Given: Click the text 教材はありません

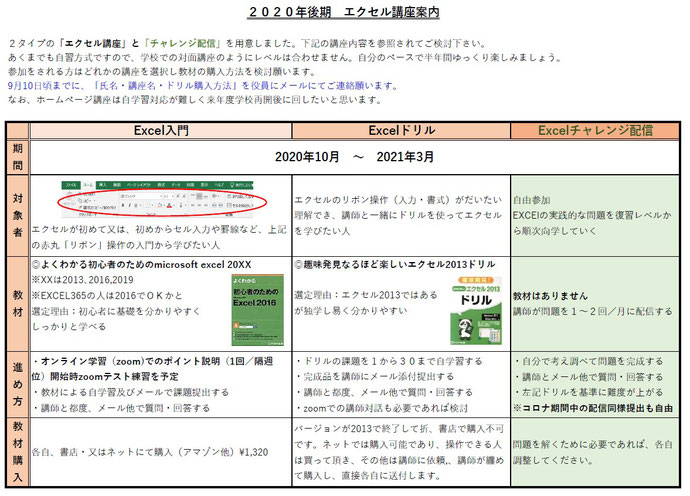Looking at the screenshot, I should (550, 296).
